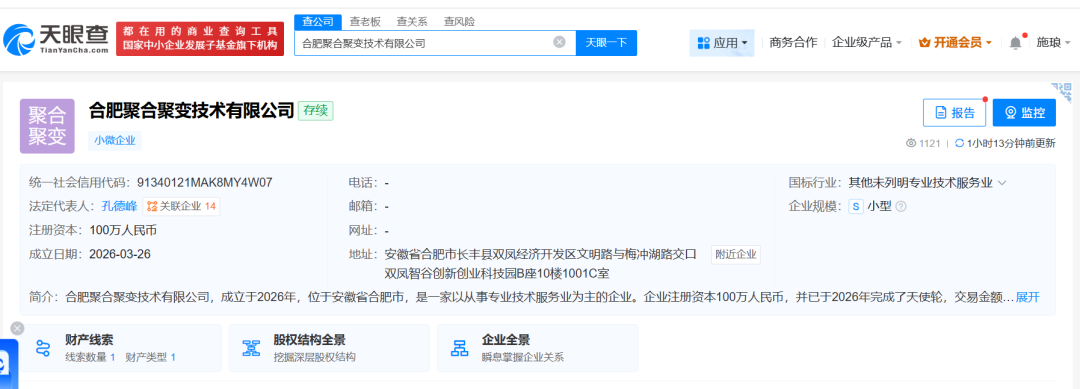The height and width of the screenshot is (389, 1080).
Task: Switch to the 查关系 tab
Action: 412,21
